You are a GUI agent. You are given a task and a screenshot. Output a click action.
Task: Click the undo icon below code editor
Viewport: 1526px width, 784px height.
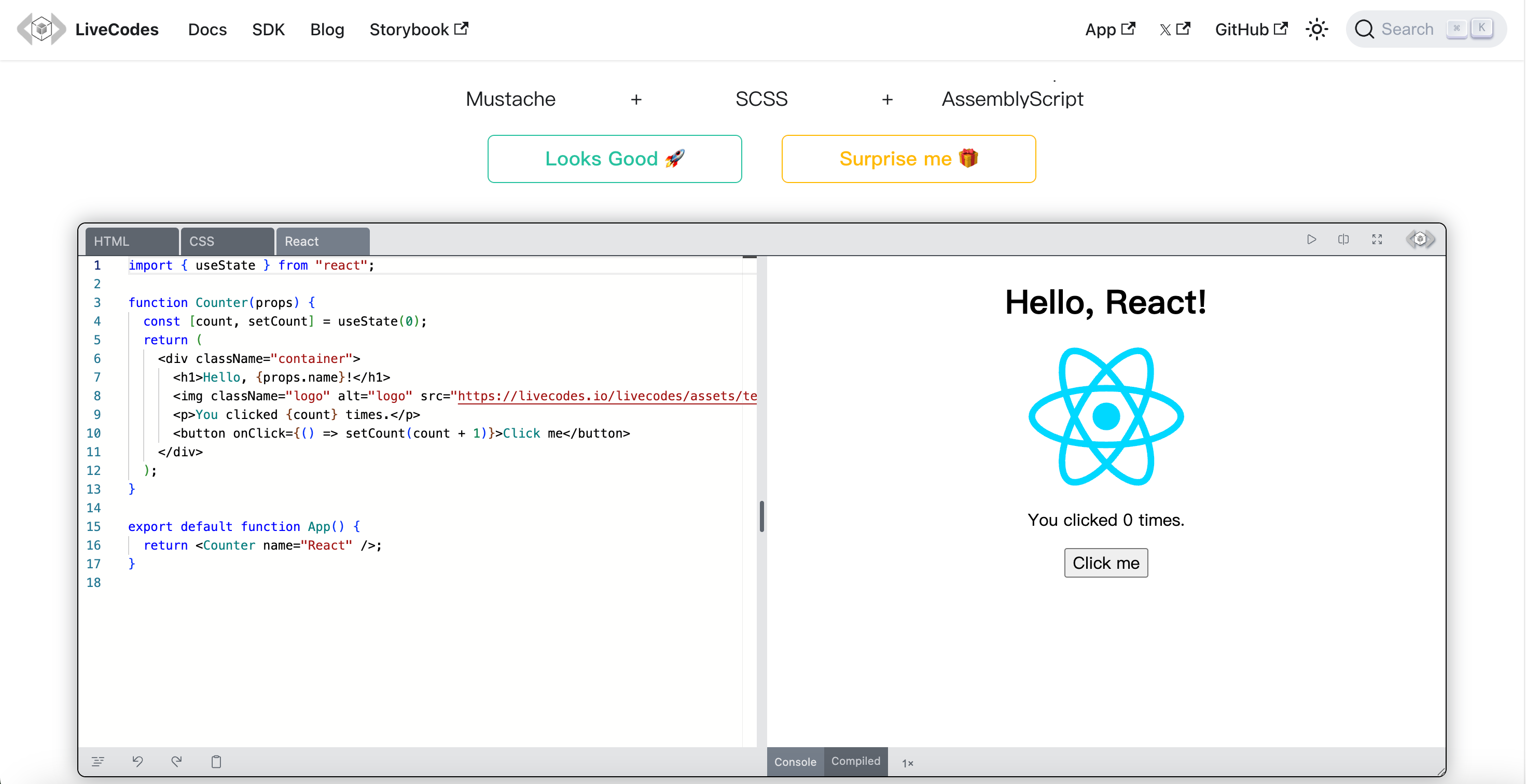(137, 762)
